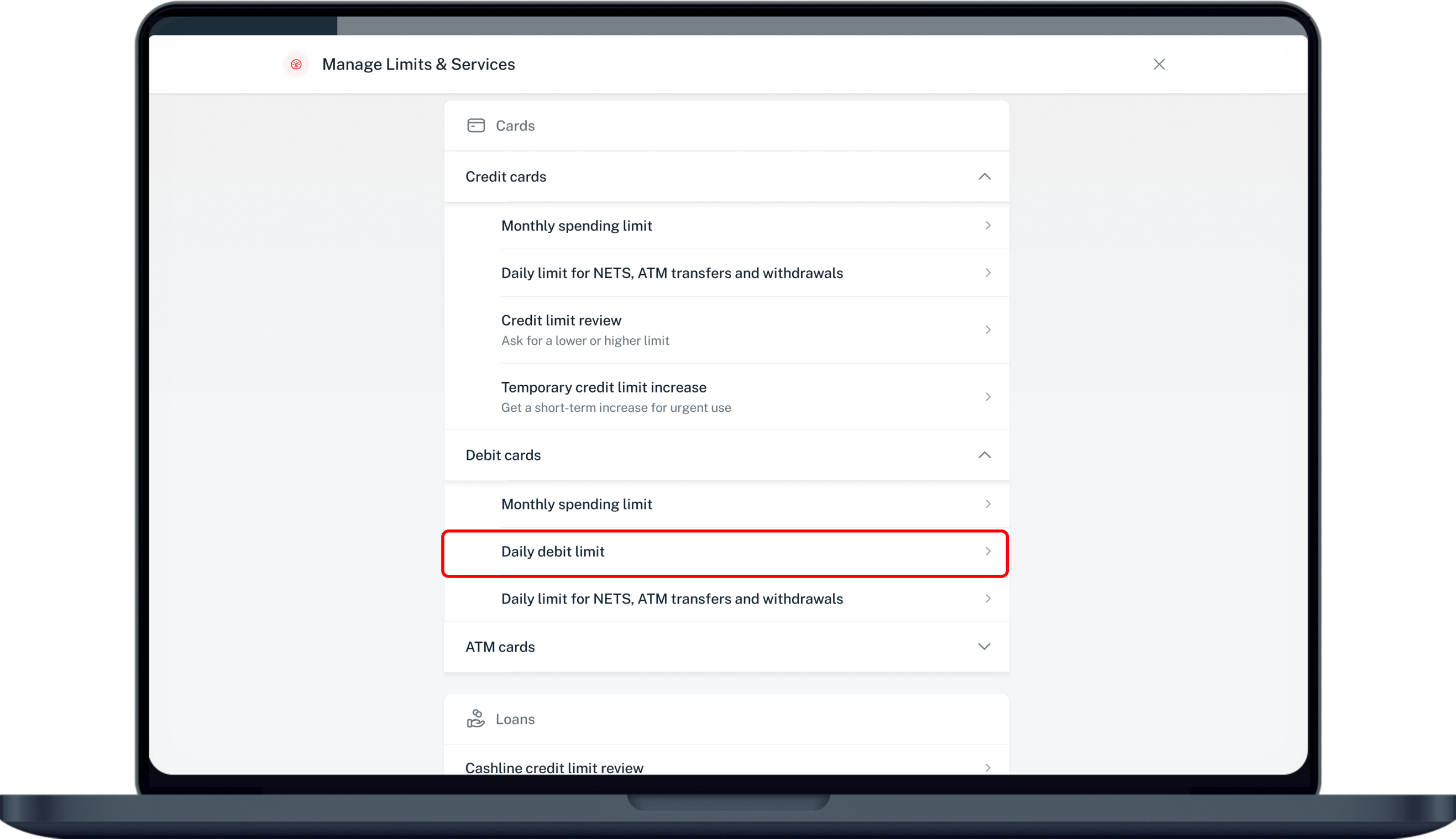Close the Manage Limits & Services panel
The width and height of the screenshot is (1456, 839).
click(1159, 64)
